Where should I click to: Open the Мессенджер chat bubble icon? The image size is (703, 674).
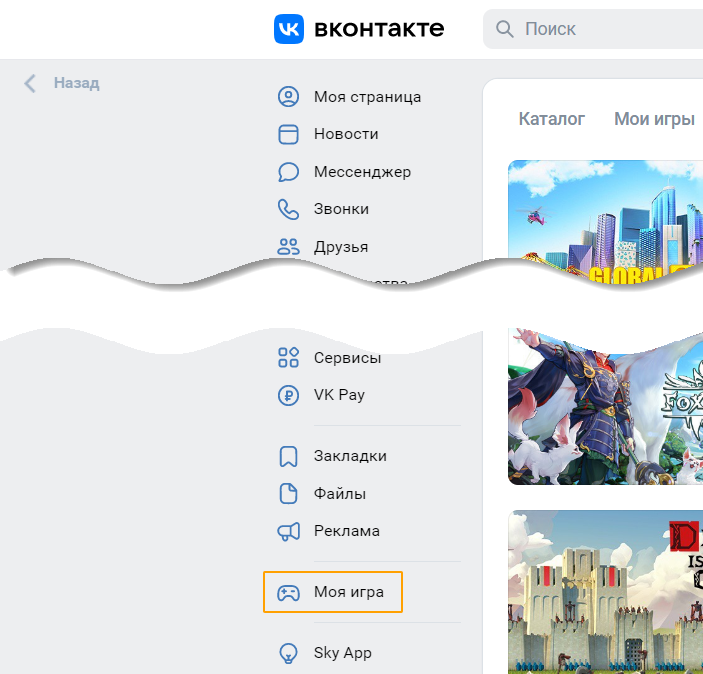pos(288,172)
